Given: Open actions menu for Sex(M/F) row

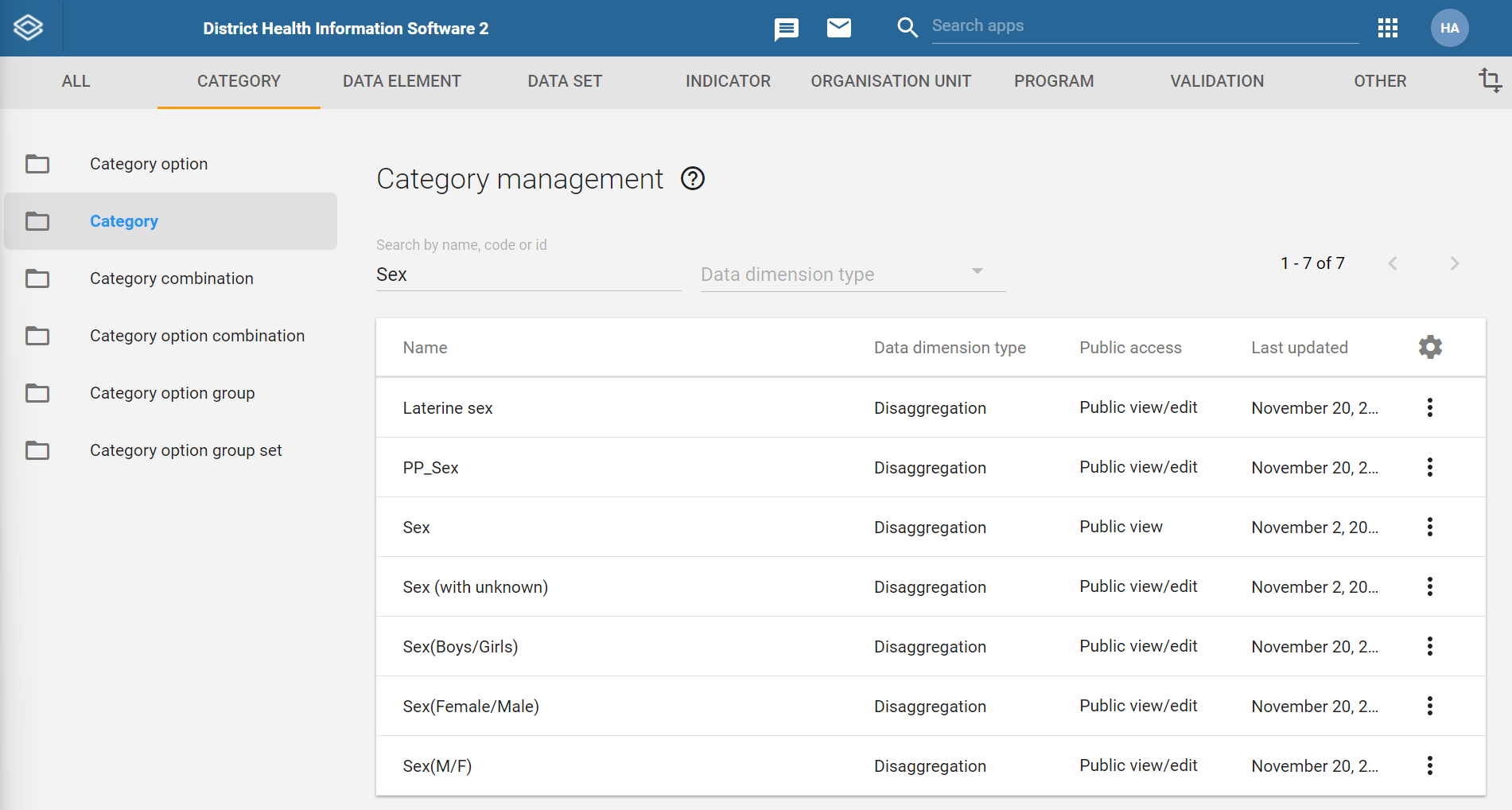Looking at the screenshot, I should 1429,765.
